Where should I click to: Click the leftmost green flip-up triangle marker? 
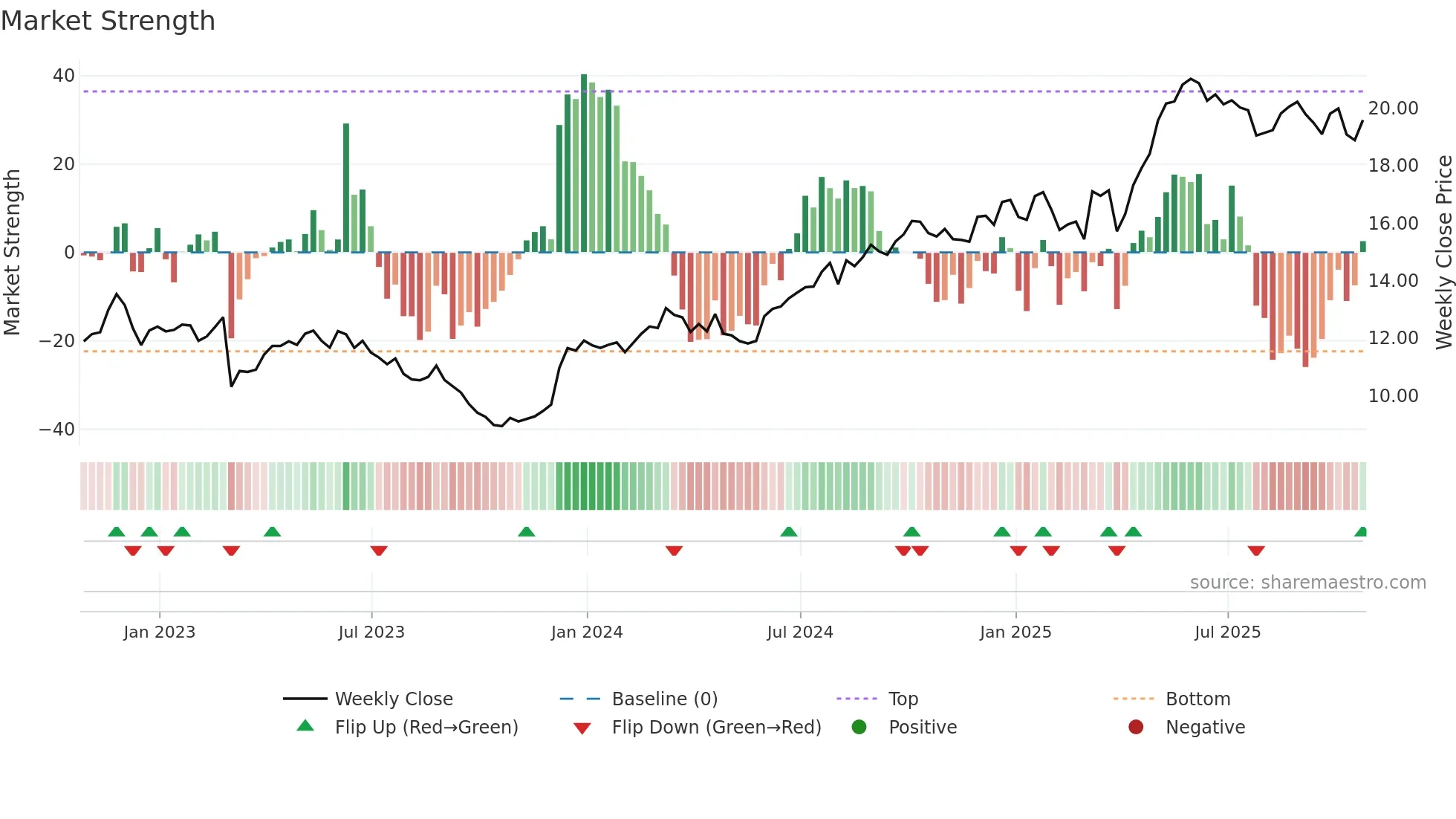pos(117,532)
